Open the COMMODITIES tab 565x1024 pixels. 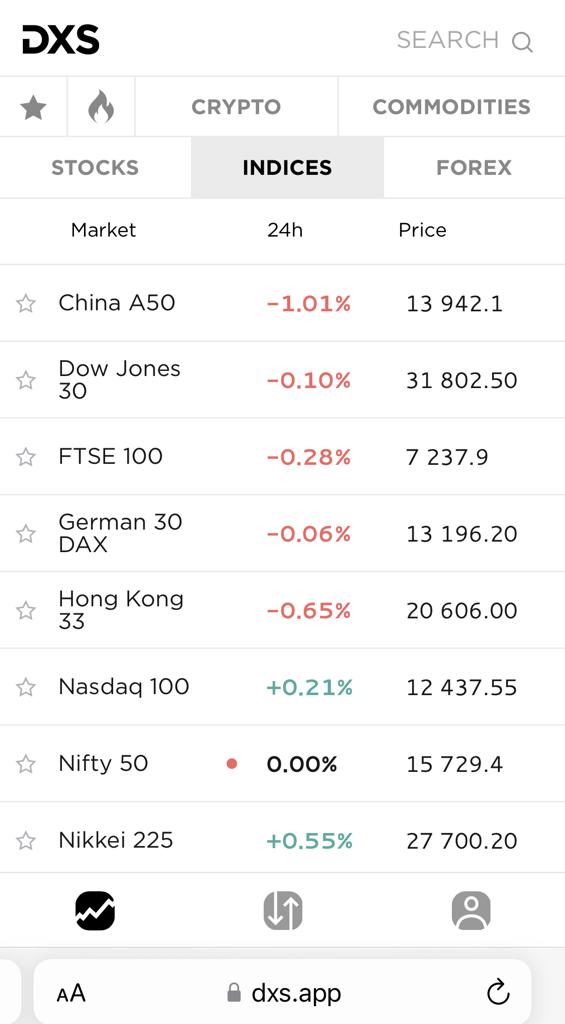click(x=451, y=107)
